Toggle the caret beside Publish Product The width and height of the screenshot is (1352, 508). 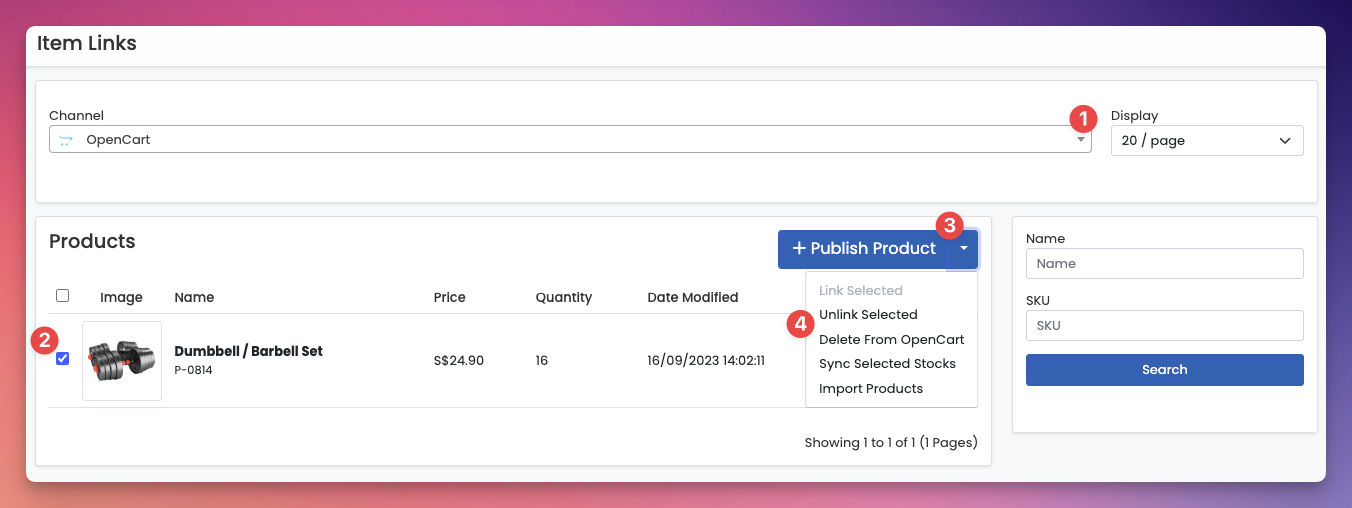(963, 249)
